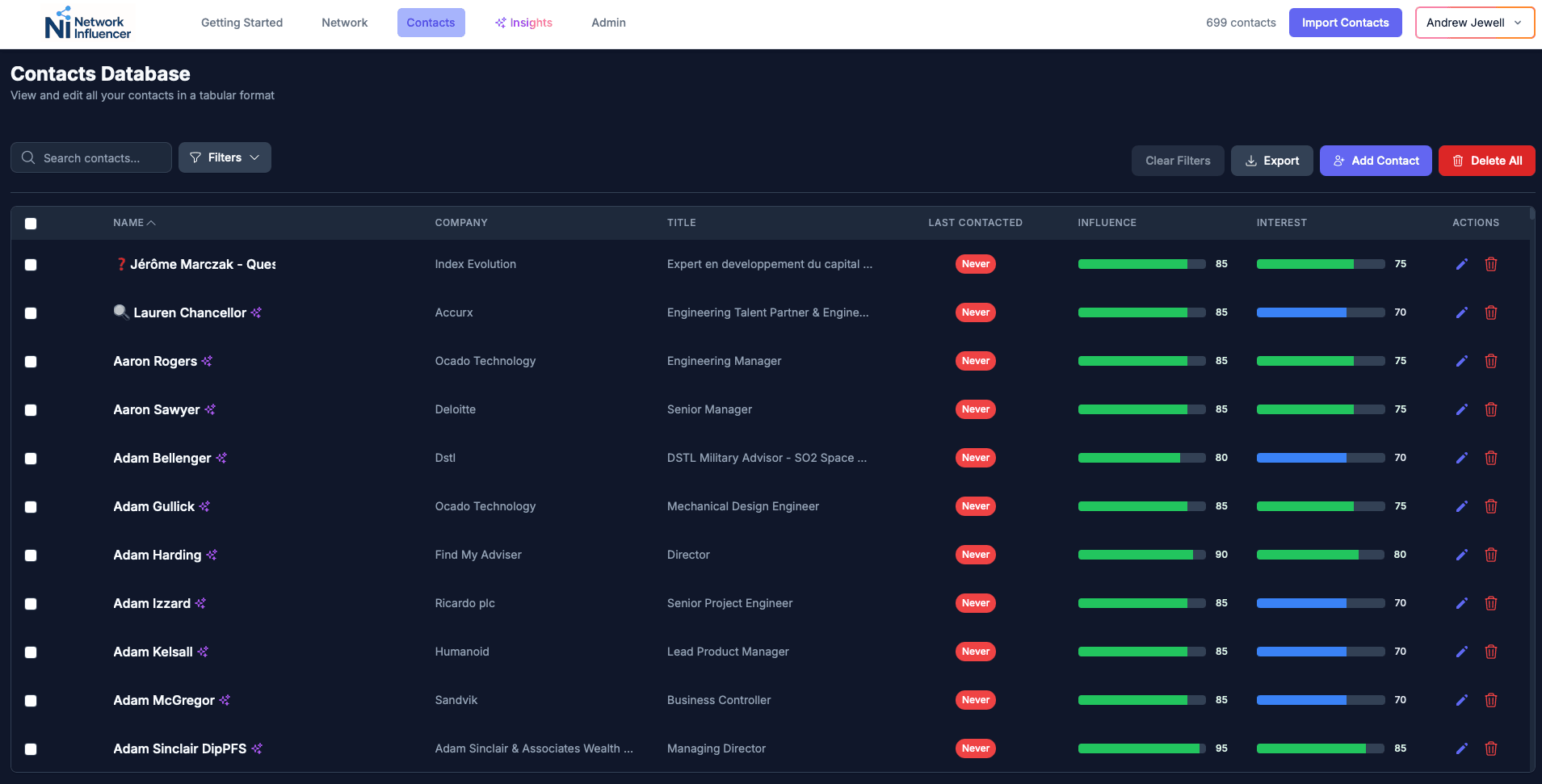Check the box for Aaron Sawyer
Image resolution: width=1542 pixels, height=784 pixels.
coord(31,410)
